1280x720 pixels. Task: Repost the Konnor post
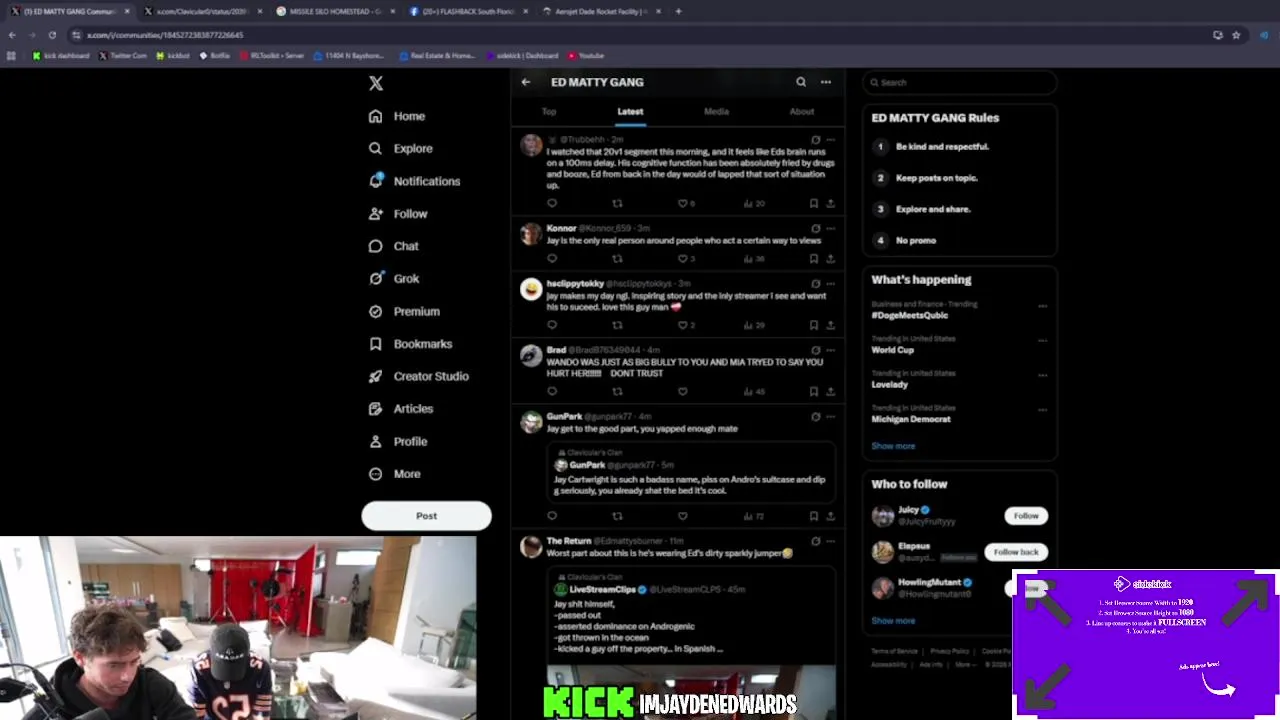pos(617,258)
